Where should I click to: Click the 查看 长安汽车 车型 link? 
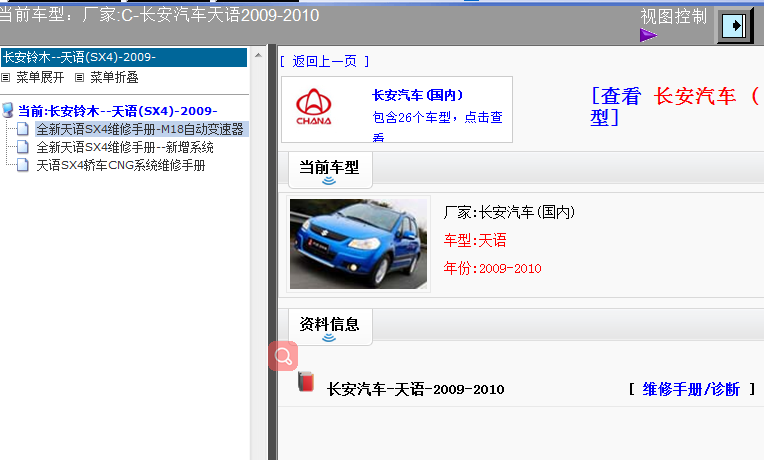click(x=676, y=106)
